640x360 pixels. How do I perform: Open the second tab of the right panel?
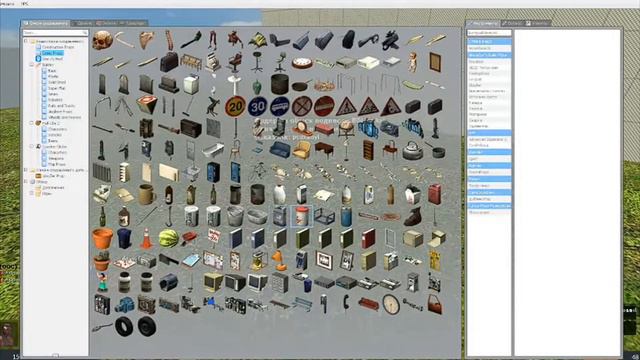(x=512, y=23)
